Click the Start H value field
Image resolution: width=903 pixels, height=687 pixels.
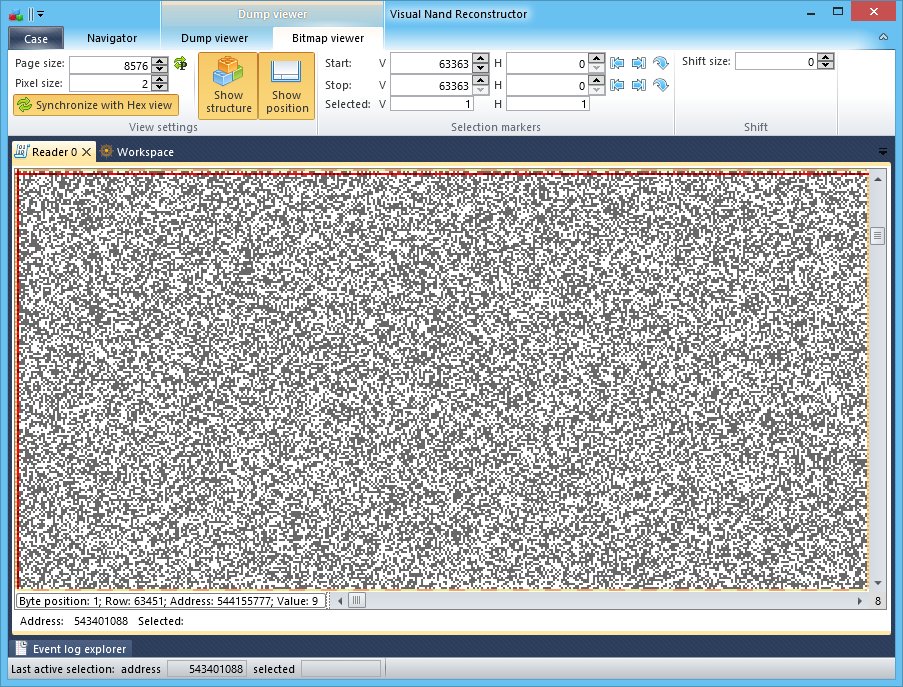click(547, 63)
